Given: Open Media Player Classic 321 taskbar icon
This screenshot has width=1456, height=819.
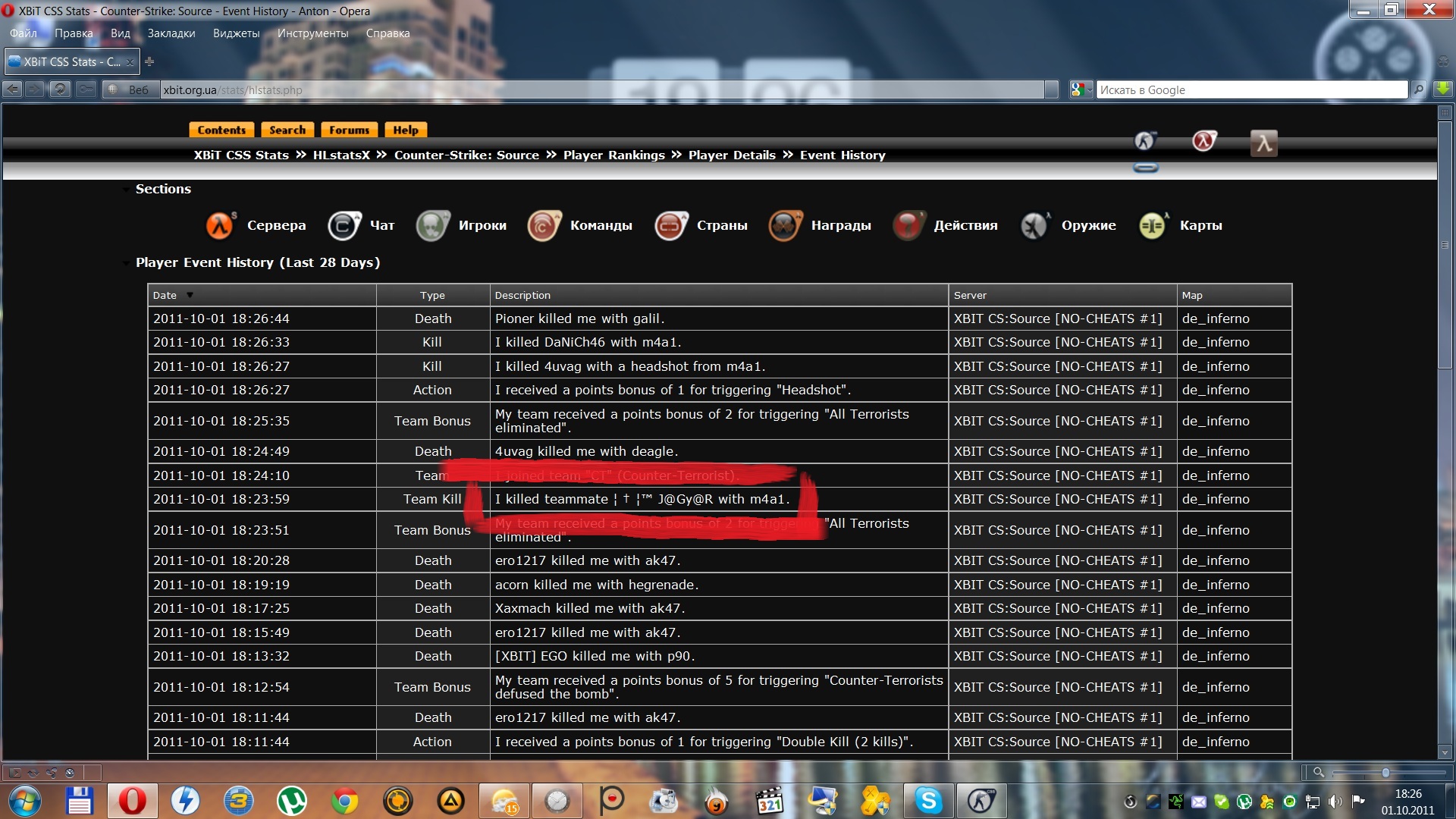Looking at the screenshot, I should 769,800.
